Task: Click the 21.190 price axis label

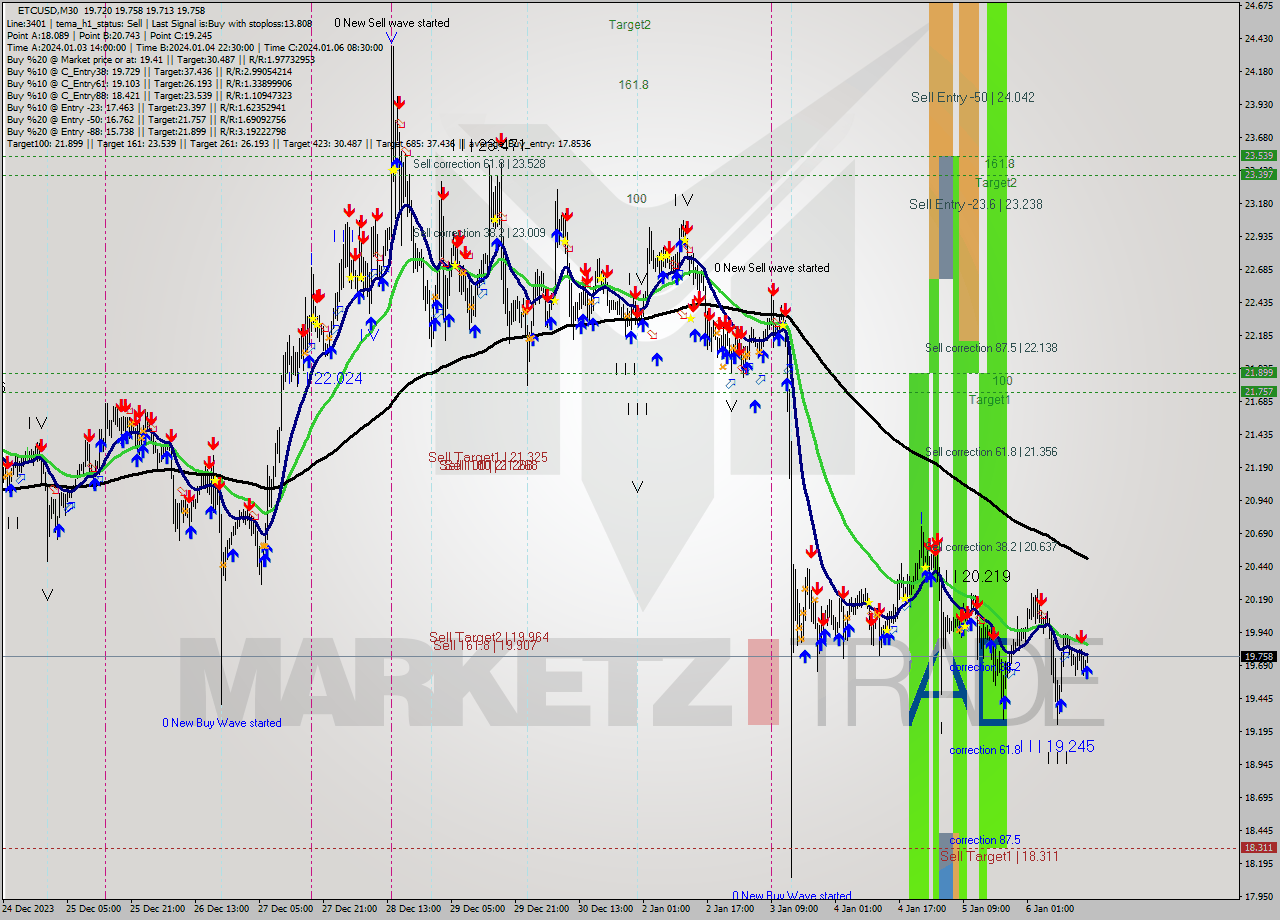Action: 1258,468
